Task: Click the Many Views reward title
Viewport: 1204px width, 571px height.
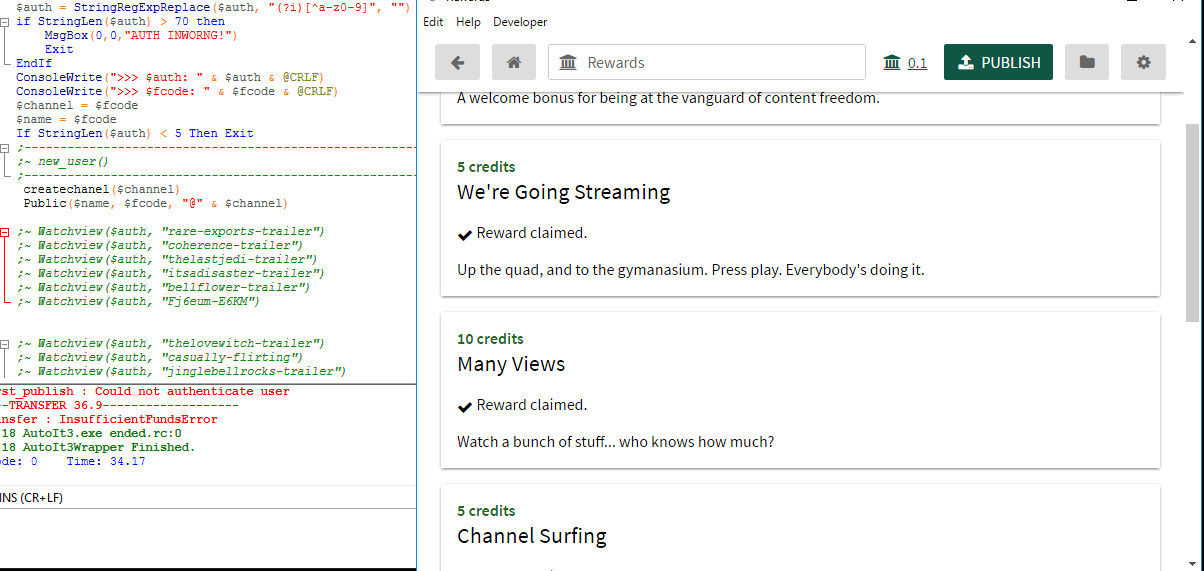Action: pos(511,364)
